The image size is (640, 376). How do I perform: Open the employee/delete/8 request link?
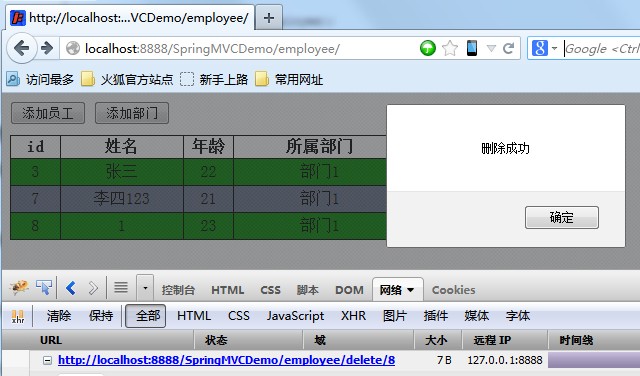coord(227,360)
